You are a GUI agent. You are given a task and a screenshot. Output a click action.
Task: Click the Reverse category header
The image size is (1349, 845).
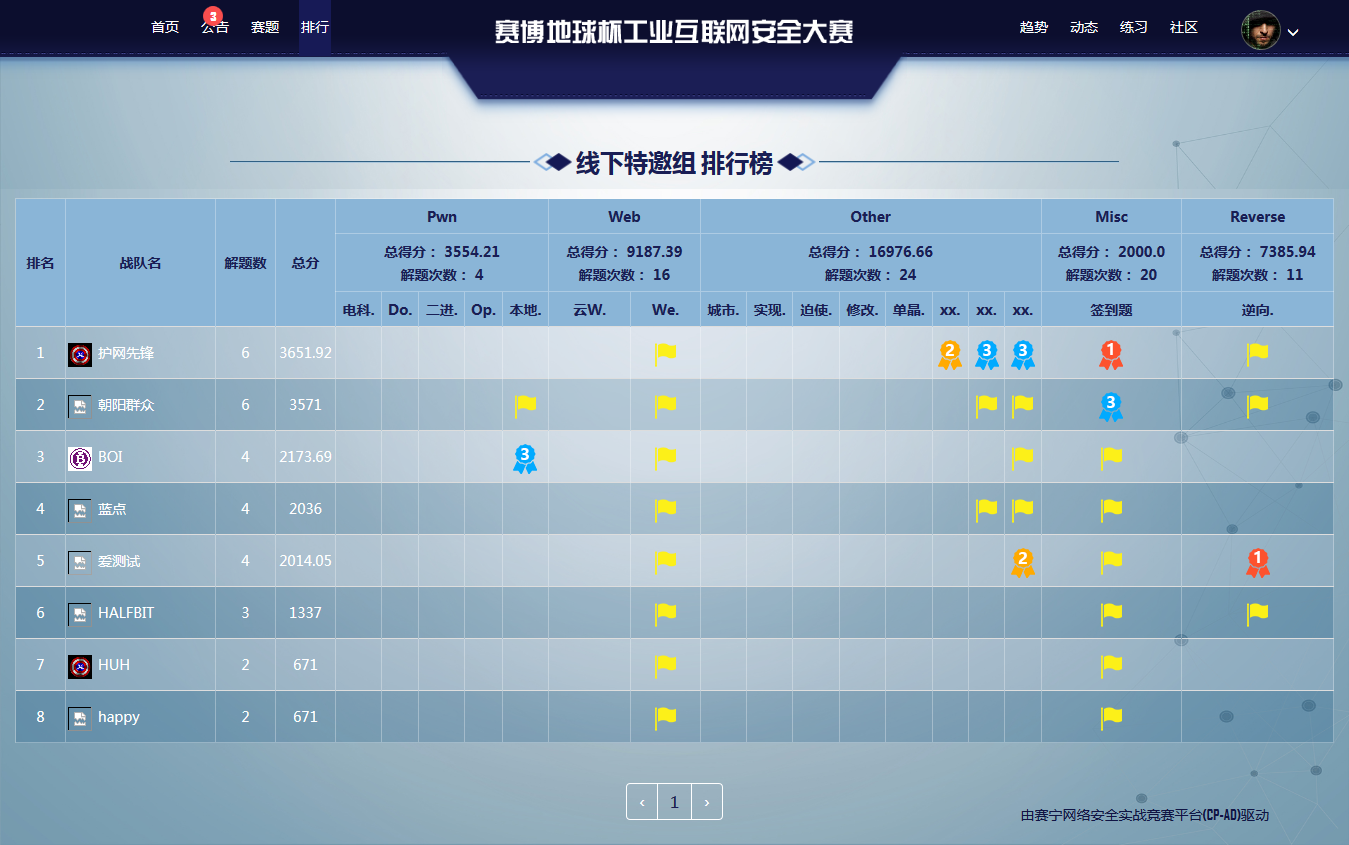tap(1258, 217)
